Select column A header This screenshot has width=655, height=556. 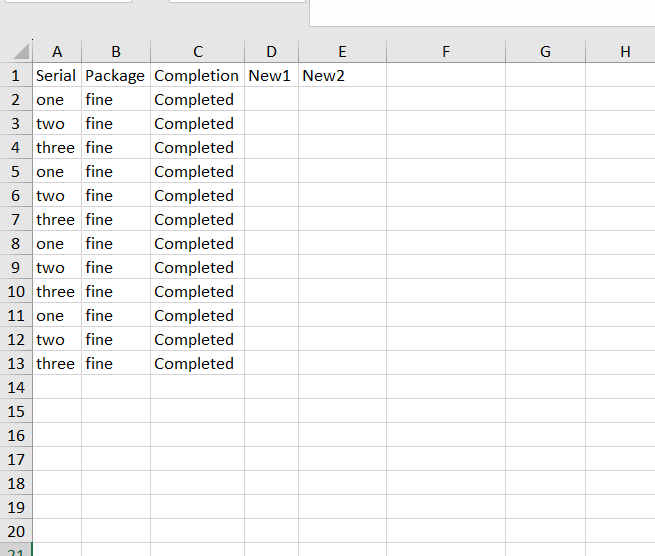(x=57, y=52)
